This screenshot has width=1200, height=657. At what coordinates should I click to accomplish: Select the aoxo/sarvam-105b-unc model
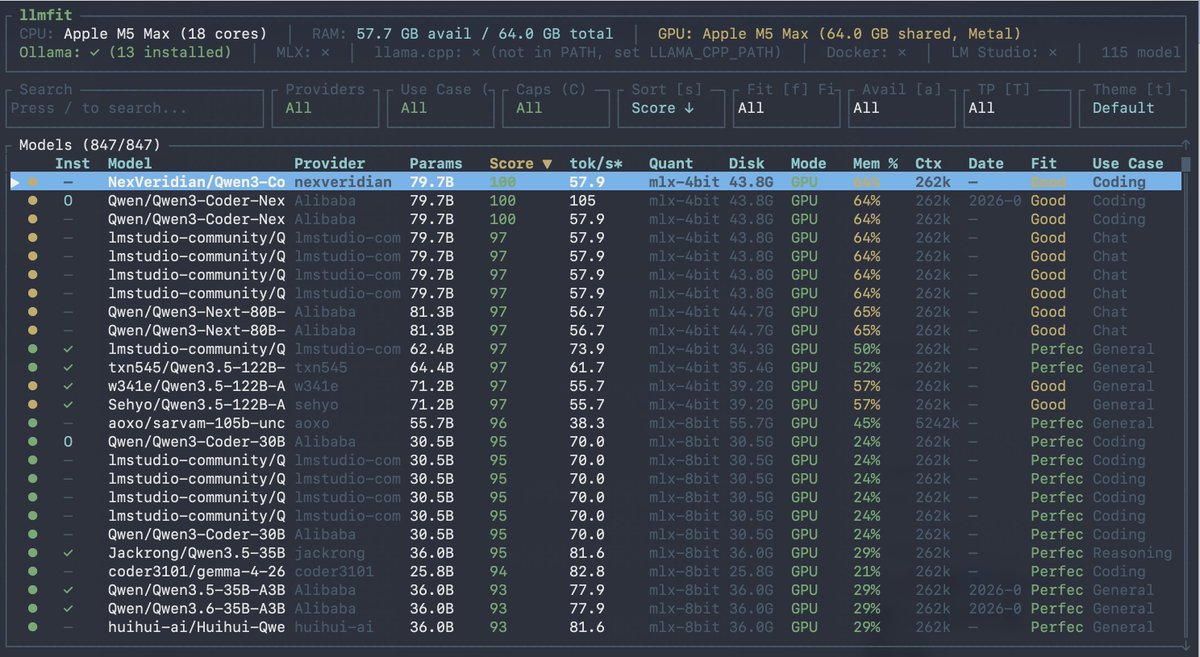pyautogui.click(x=197, y=423)
